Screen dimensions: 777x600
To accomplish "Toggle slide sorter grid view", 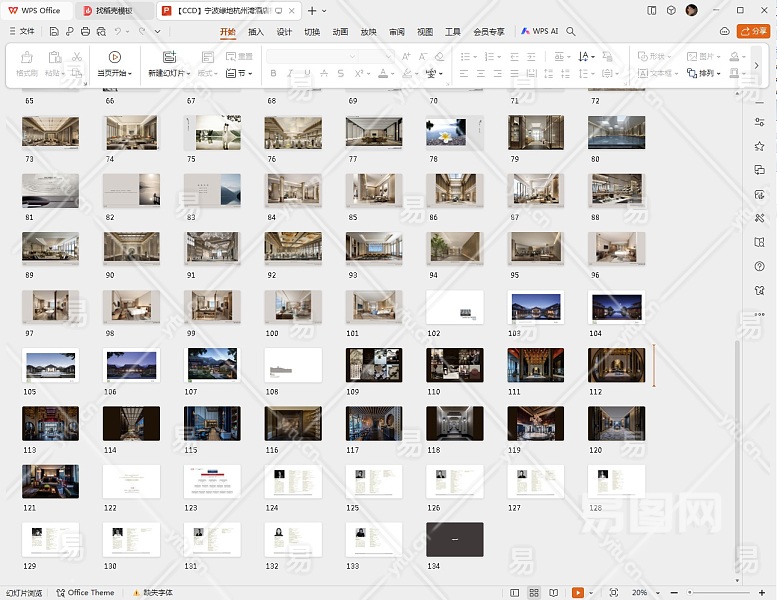I will pyautogui.click(x=535, y=593).
